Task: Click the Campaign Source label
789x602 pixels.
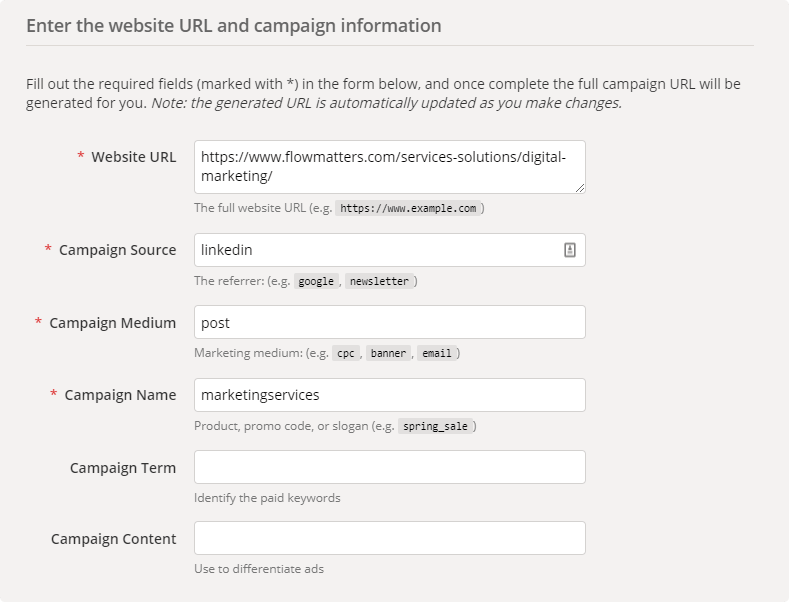Action: [x=117, y=250]
